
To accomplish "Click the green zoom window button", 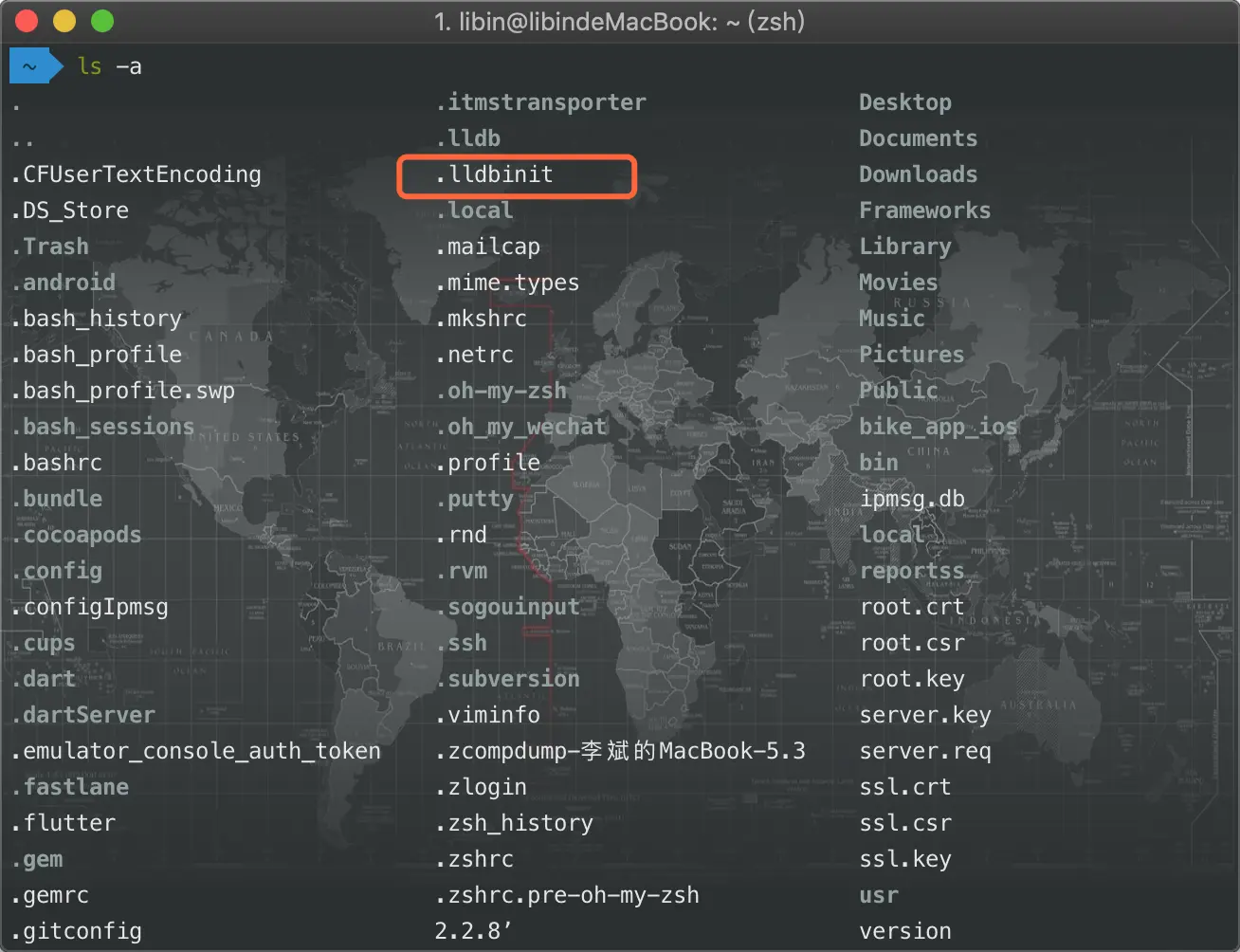I will coord(101,21).
